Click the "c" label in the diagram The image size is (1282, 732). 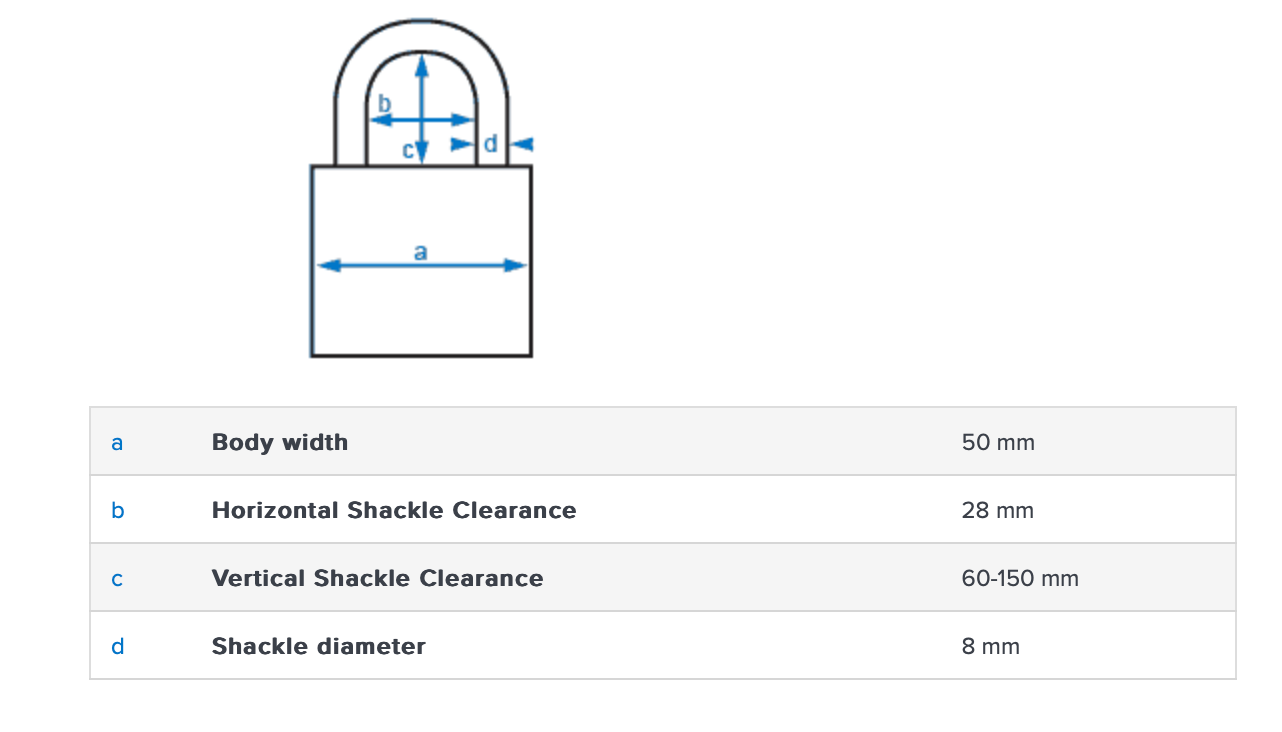pyautogui.click(x=408, y=150)
